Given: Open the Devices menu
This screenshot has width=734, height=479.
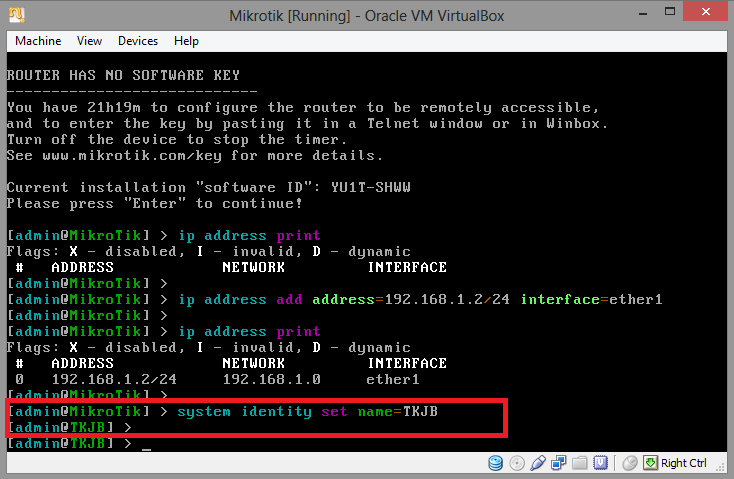Looking at the screenshot, I should pos(138,41).
